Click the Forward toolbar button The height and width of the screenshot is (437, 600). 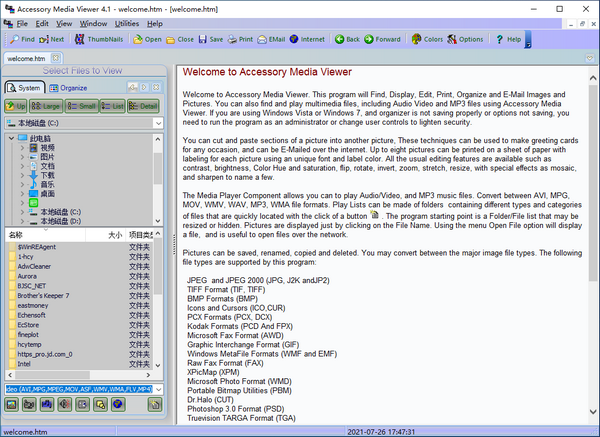click(x=382, y=39)
